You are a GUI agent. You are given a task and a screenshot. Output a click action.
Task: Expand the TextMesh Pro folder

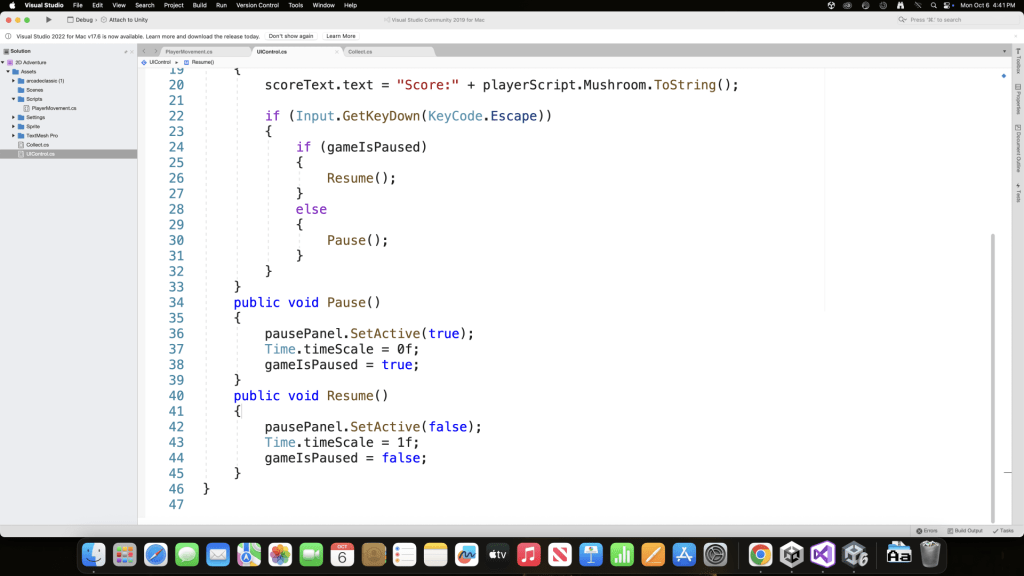pos(14,135)
